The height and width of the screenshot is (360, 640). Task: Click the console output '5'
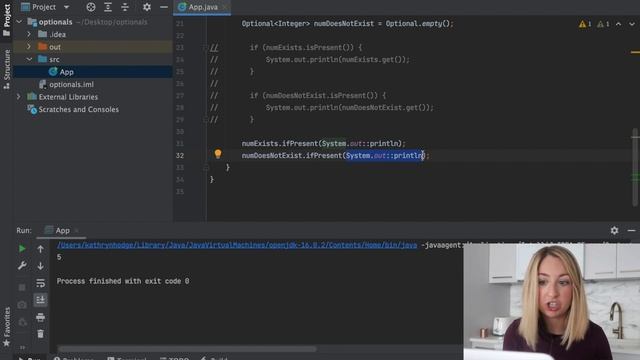(59, 257)
